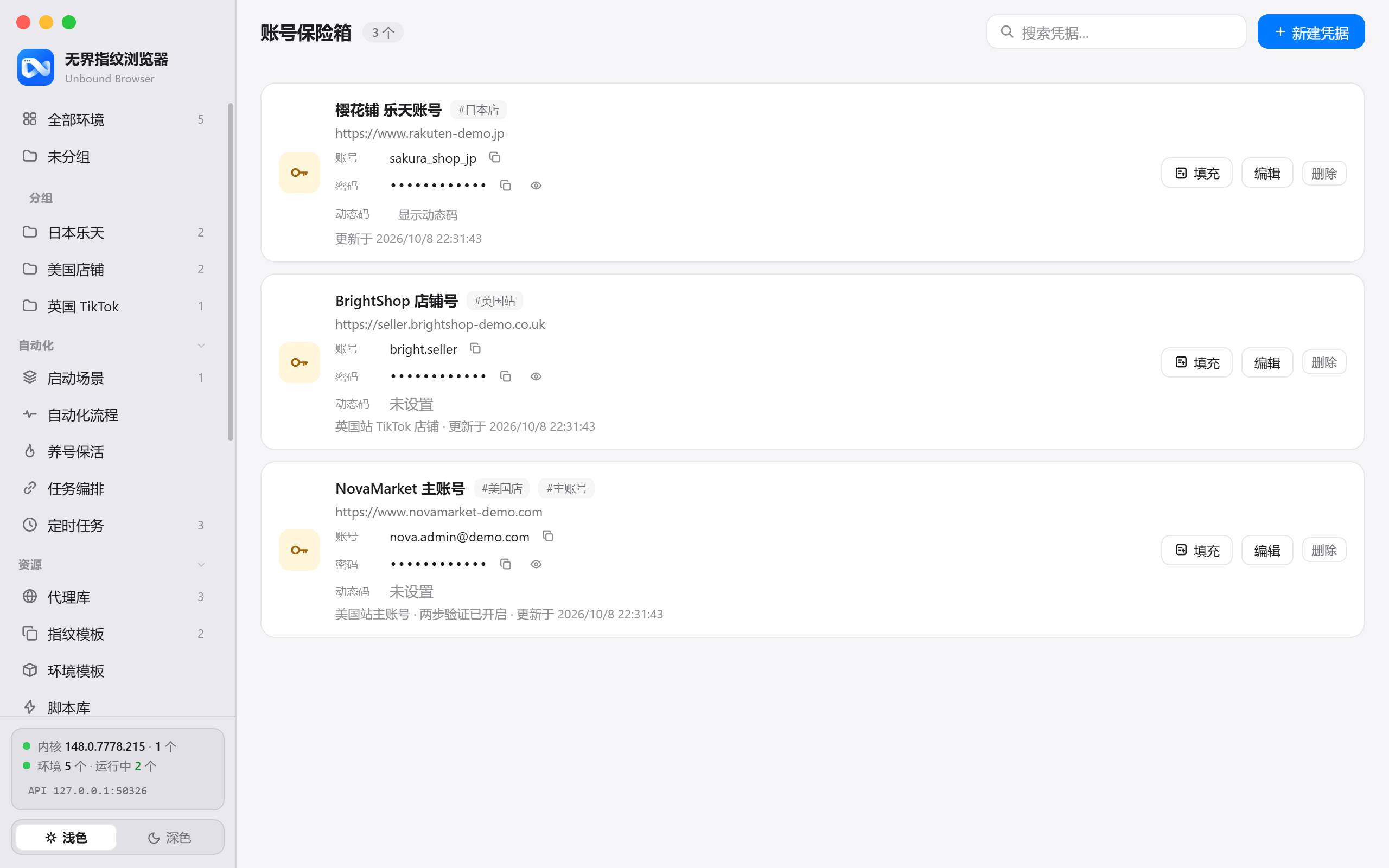Edit the BrightShop 店铺号 credential
Image resolution: width=1389 pixels, height=868 pixels.
click(x=1267, y=362)
